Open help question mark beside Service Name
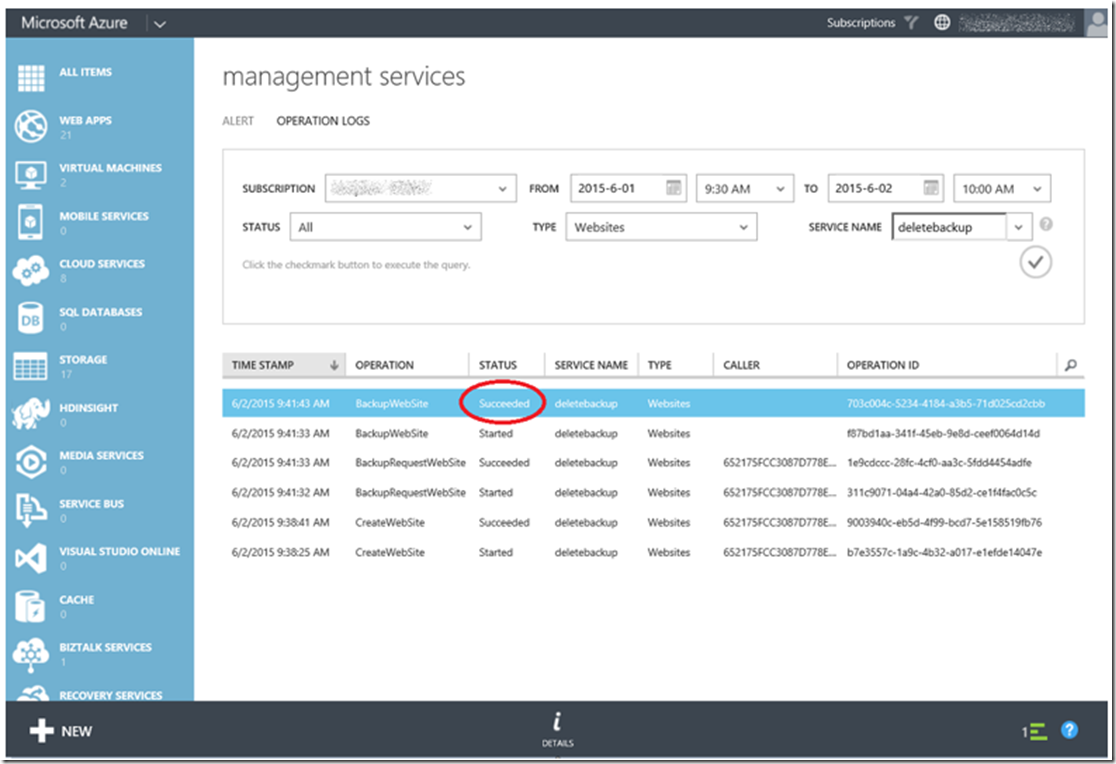Screen dimensions: 1116x764 click(x=1046, y=224)
